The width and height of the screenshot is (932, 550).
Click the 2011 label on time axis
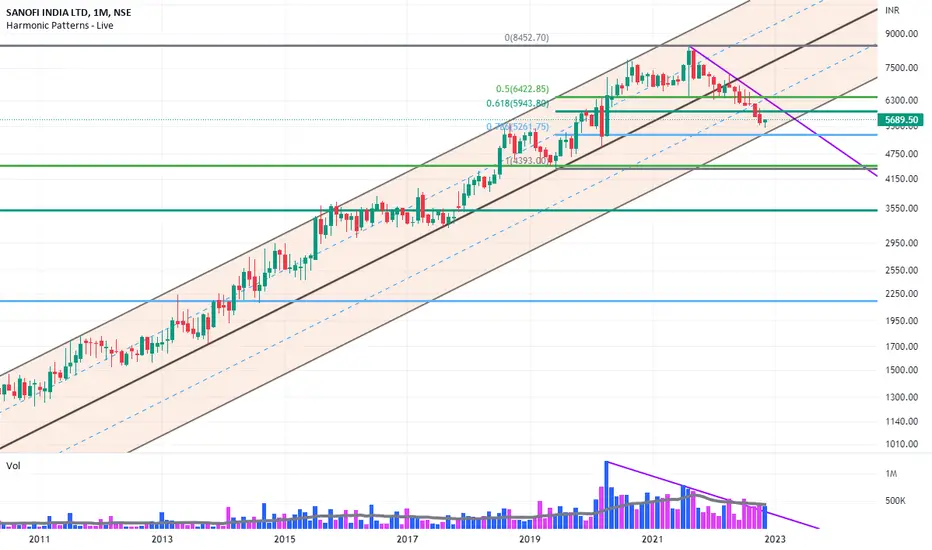39,539
